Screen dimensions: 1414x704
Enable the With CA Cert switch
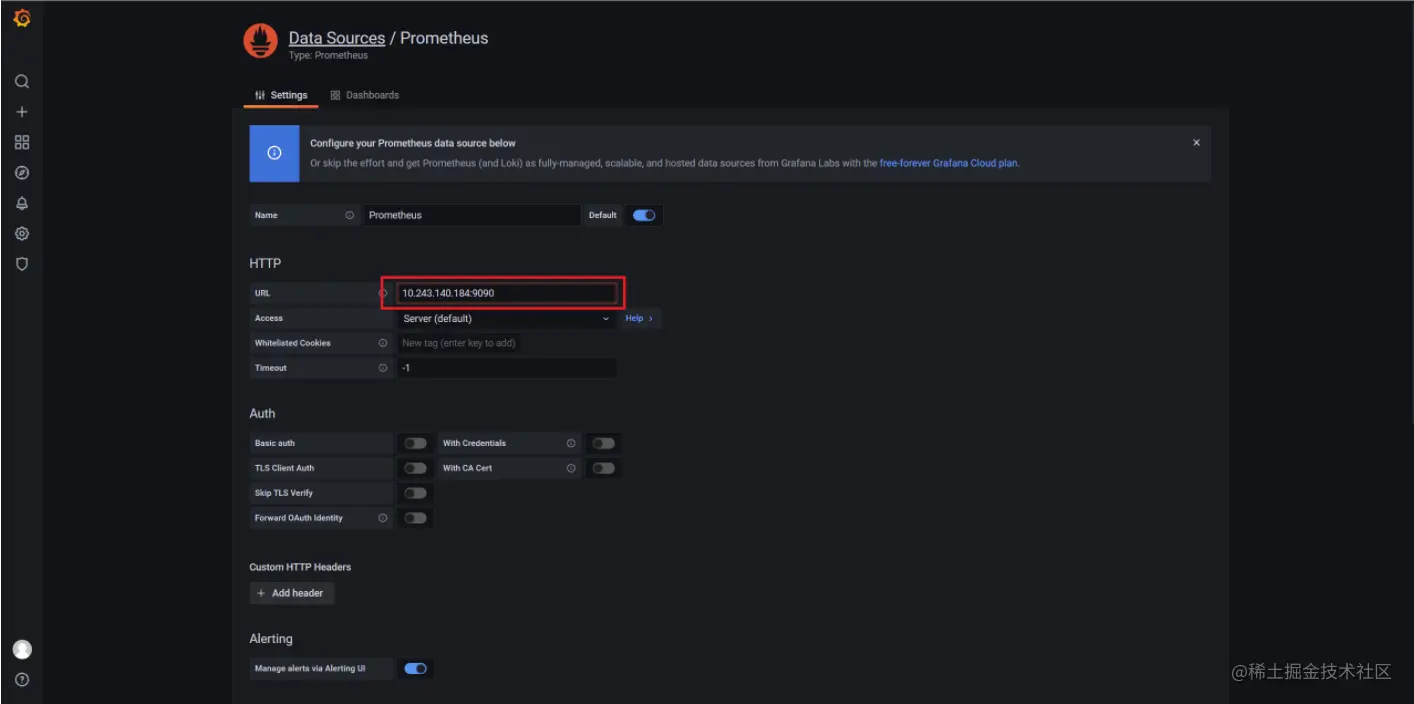pyautogui.click(x=603, y=468)
